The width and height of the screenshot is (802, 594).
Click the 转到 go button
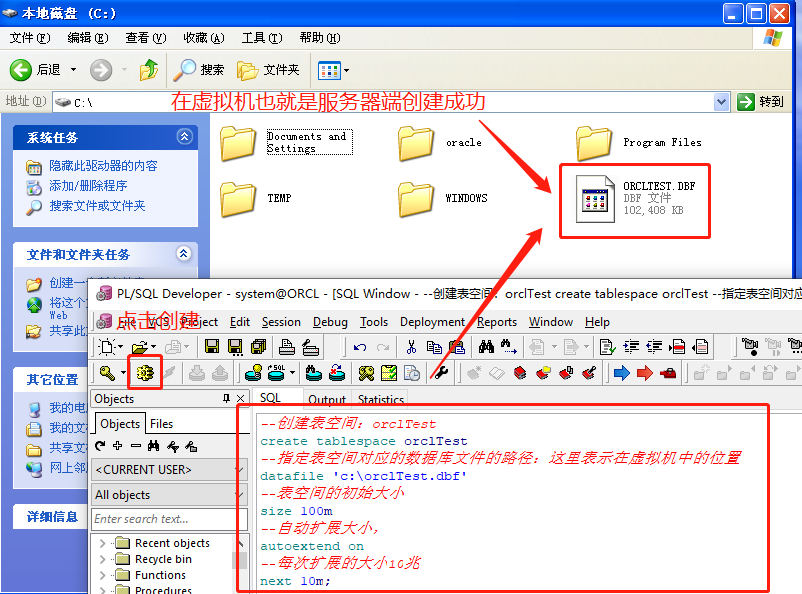point(761,102)
